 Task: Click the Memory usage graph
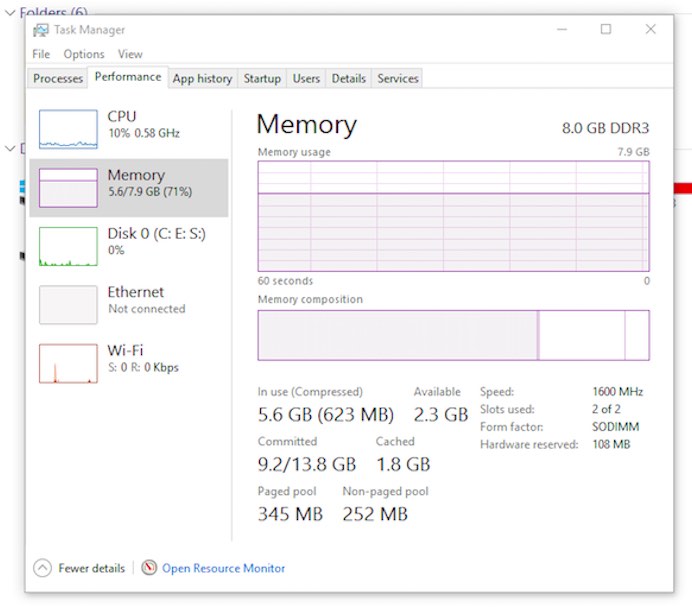coord(453,216)
